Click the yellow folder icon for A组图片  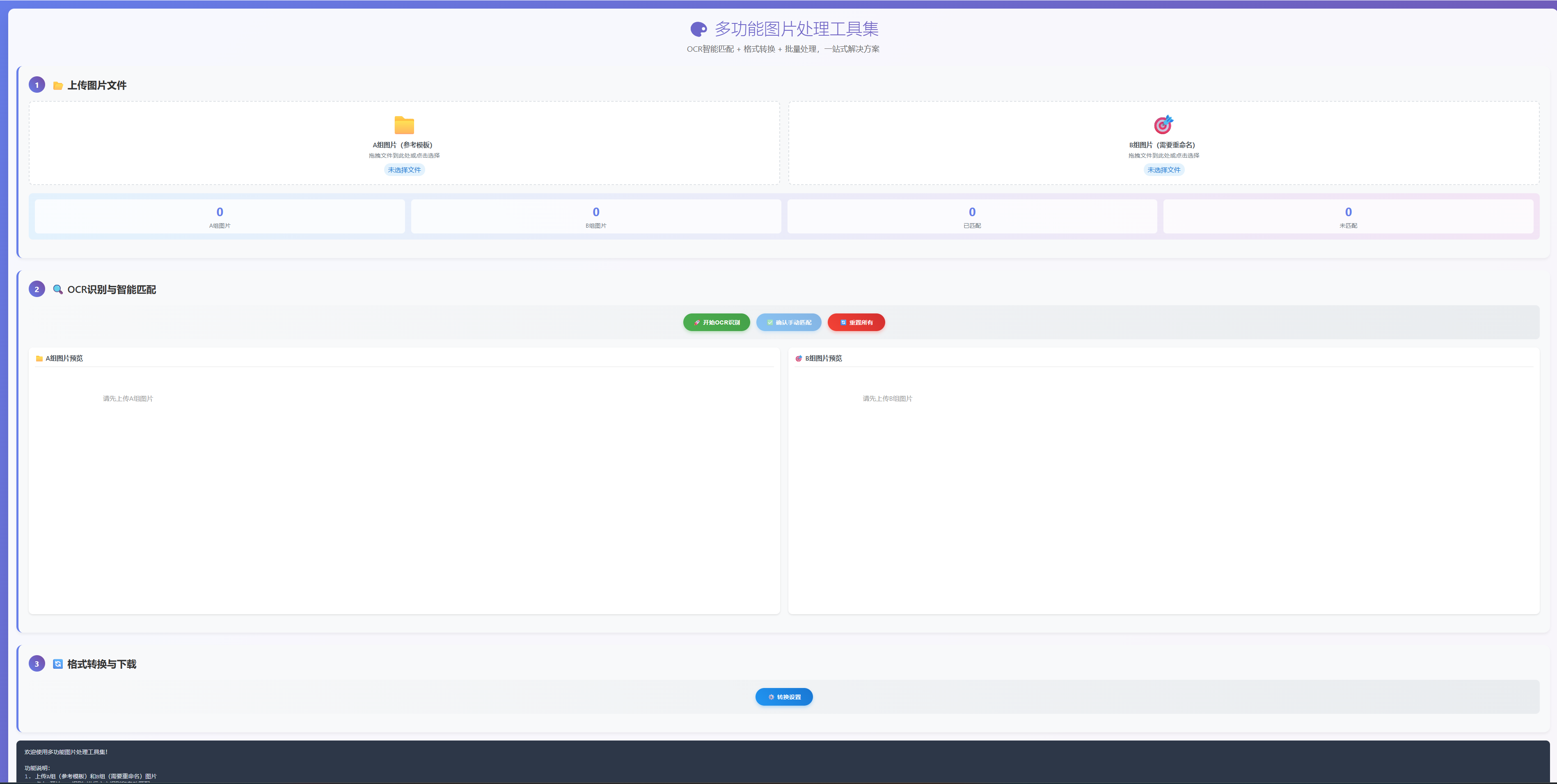[404, 125]
